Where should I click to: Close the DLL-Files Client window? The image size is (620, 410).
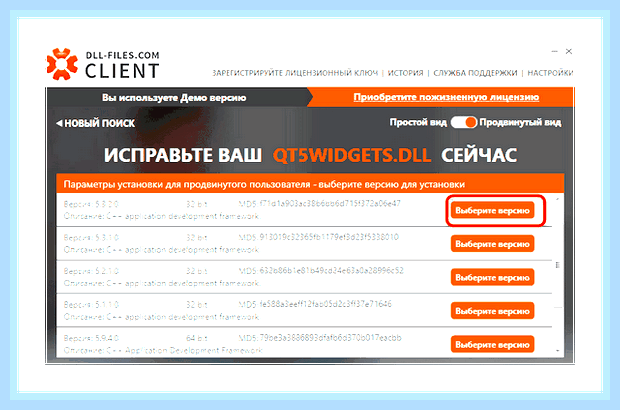569,51
